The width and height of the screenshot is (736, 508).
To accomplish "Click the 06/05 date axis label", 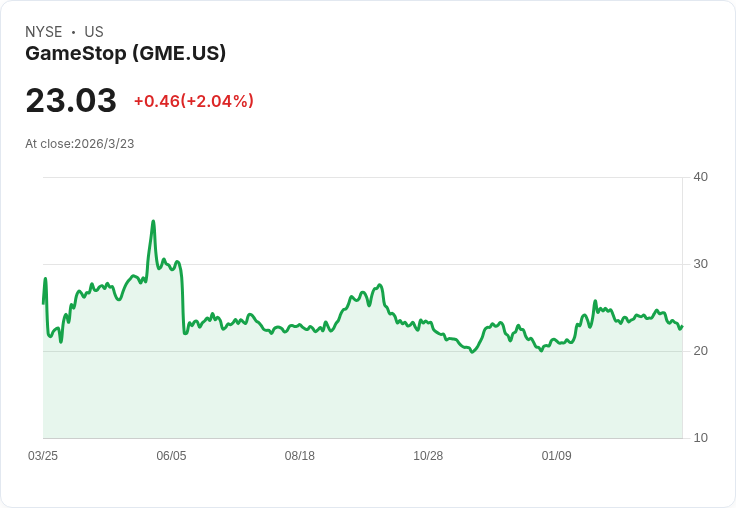I will click(171, 456).
